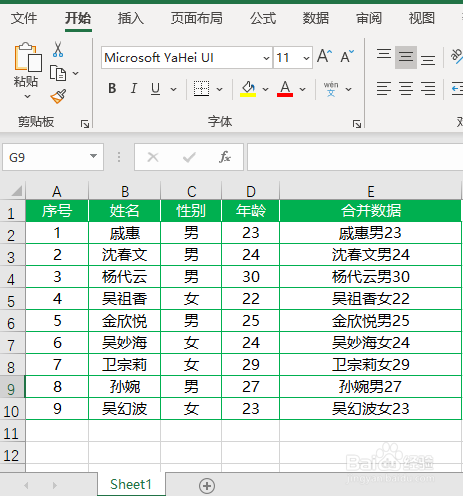Open Clipboard pane dialog launcher

pyautogui.click(x=85, y=124)
